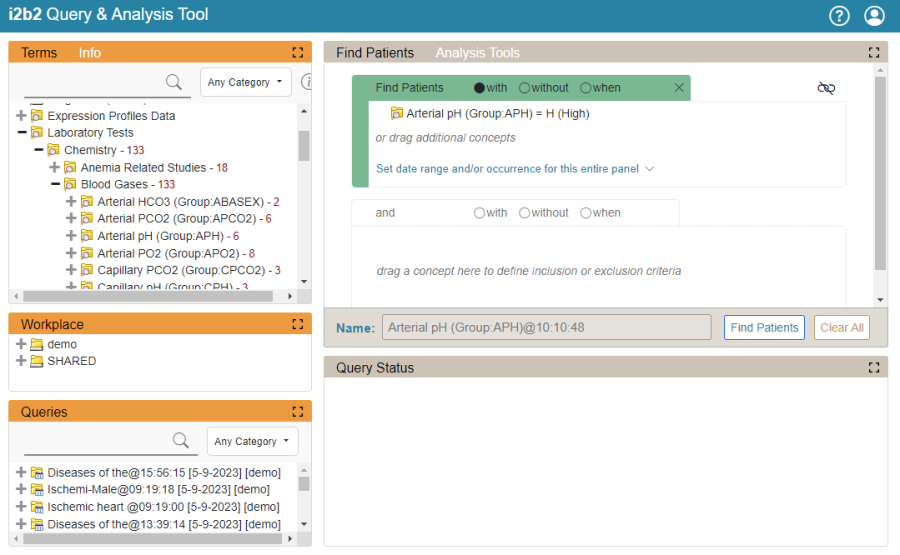Select 'without' radio in first query panel

pos(525,88)
